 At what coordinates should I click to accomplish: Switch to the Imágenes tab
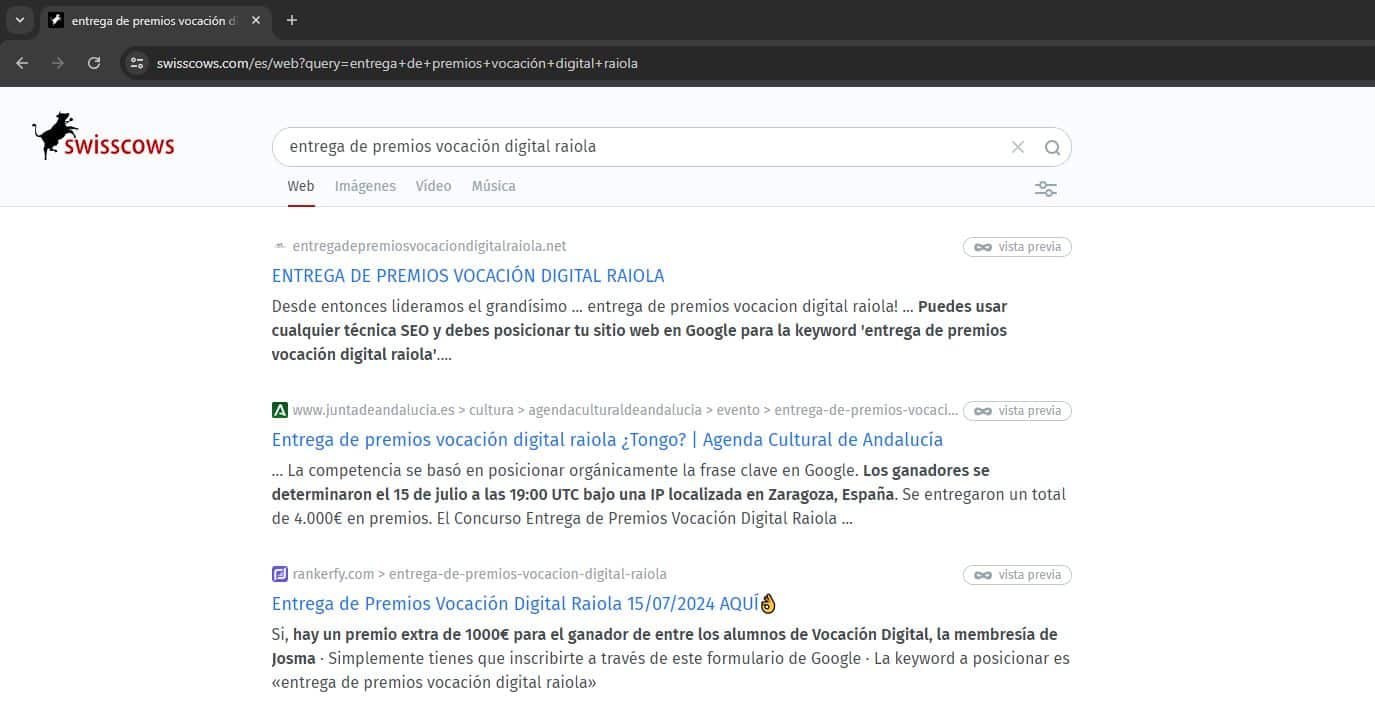point(365,186)
